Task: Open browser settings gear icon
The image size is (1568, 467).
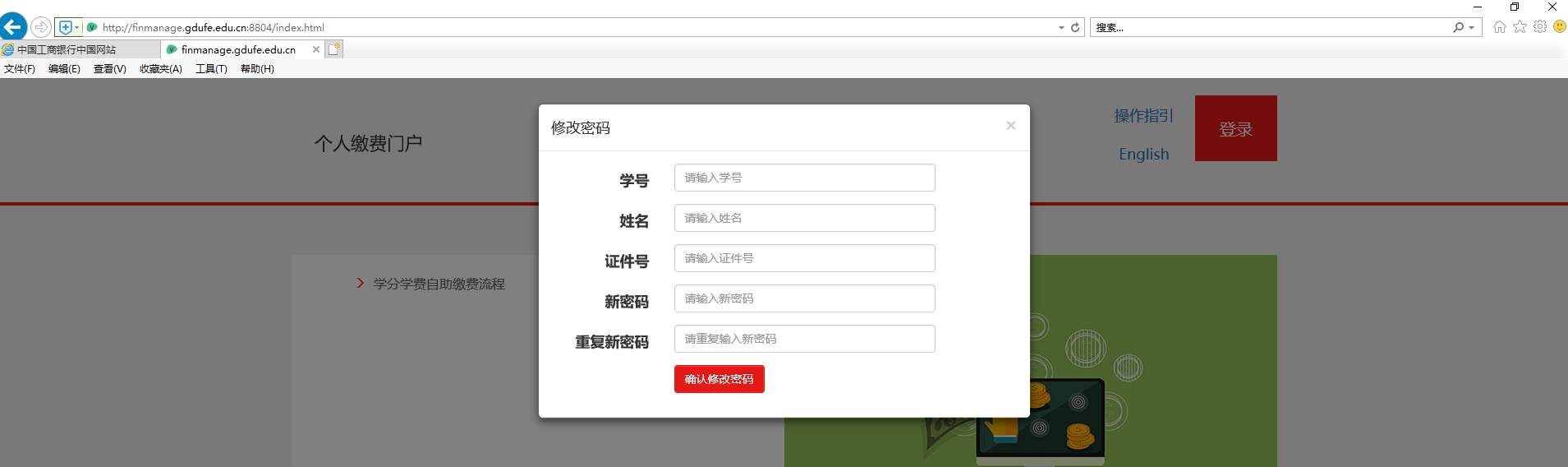Action: pyautogui.click(x=1540, y=27)
